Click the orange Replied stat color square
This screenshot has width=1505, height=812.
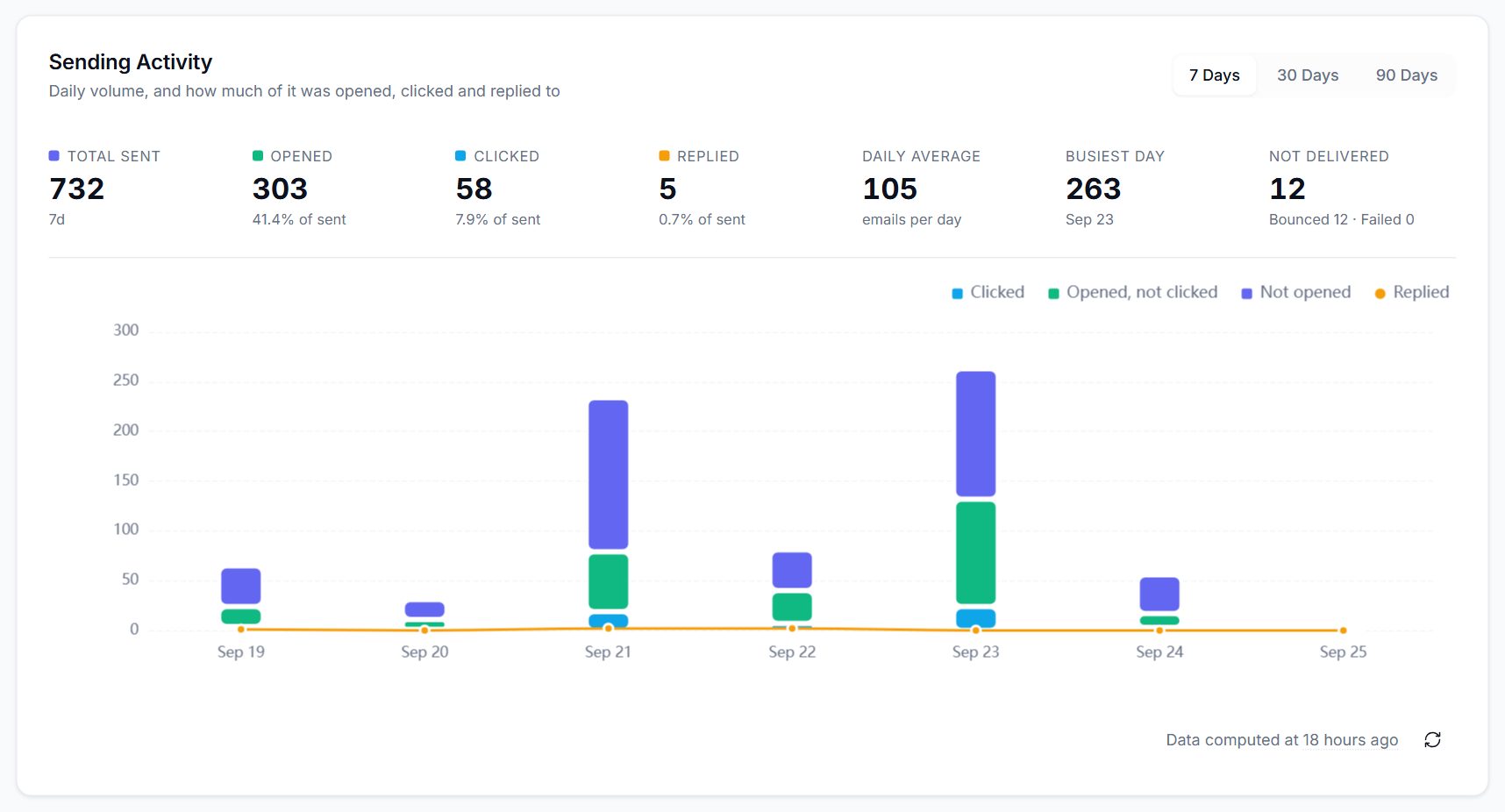pyautogui.click(x=664, y=155)
